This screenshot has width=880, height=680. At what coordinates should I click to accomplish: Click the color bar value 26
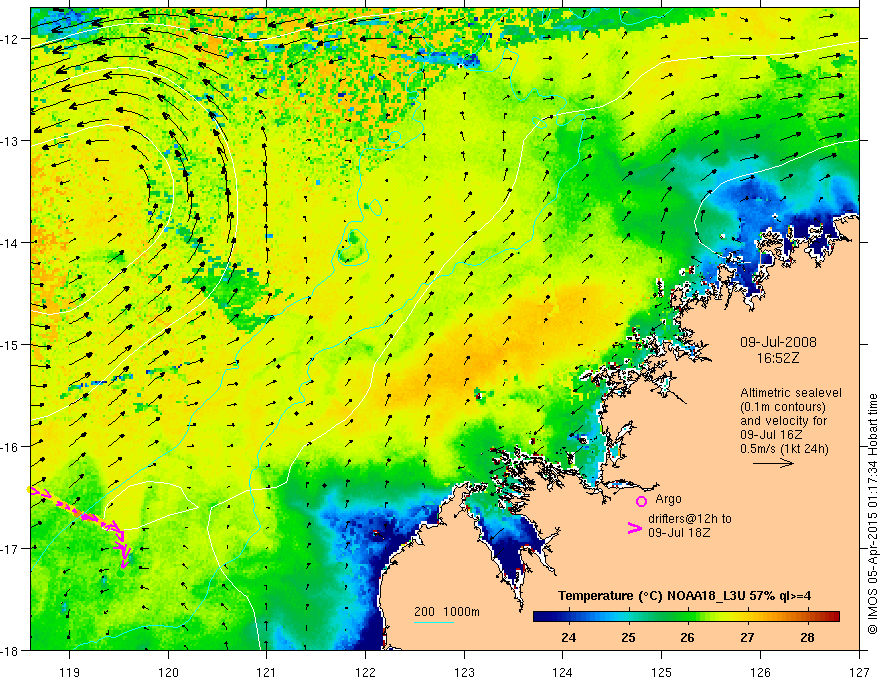pos(688,637)
